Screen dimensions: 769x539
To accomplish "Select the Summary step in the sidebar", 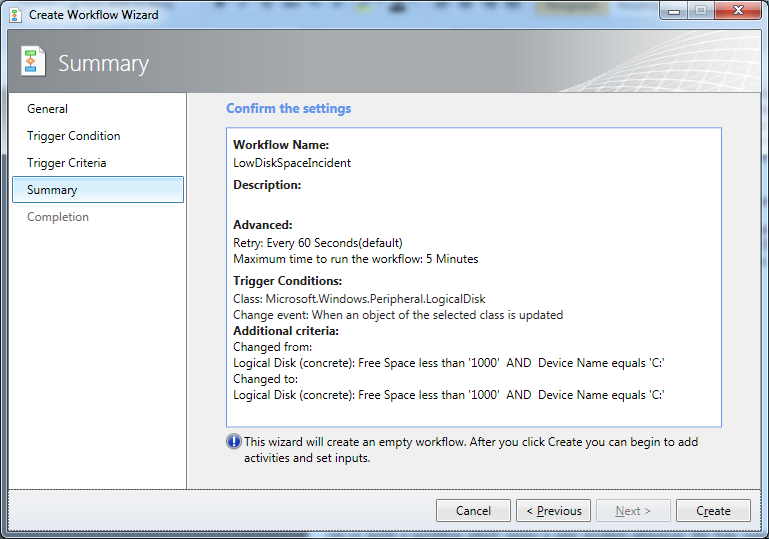I will tap(52, 190).
